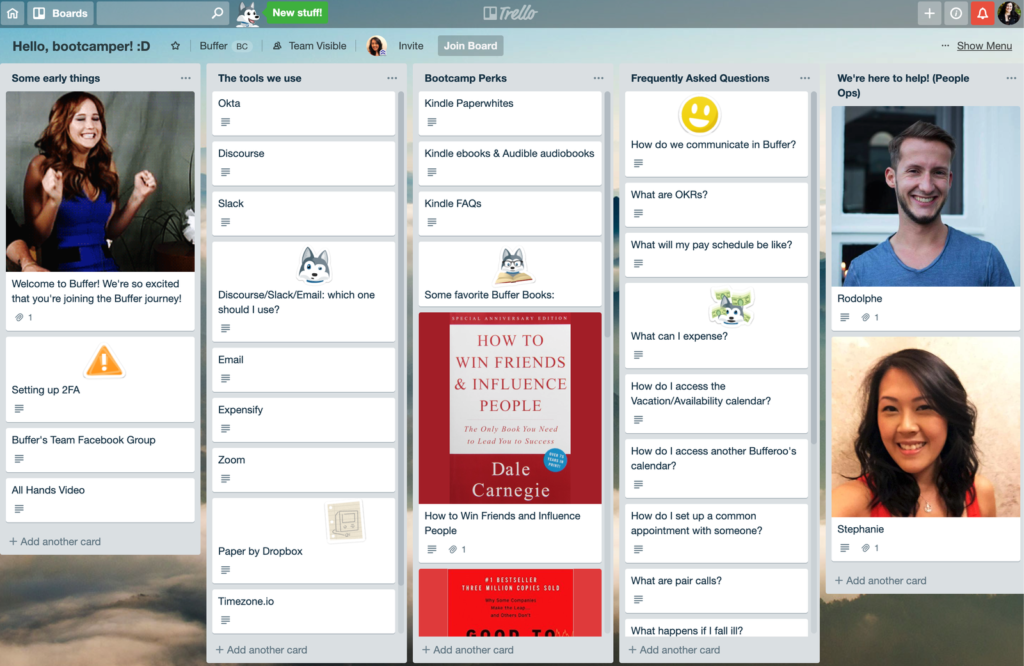
Task: Open the notifications bell
Action: coord(982,13)
